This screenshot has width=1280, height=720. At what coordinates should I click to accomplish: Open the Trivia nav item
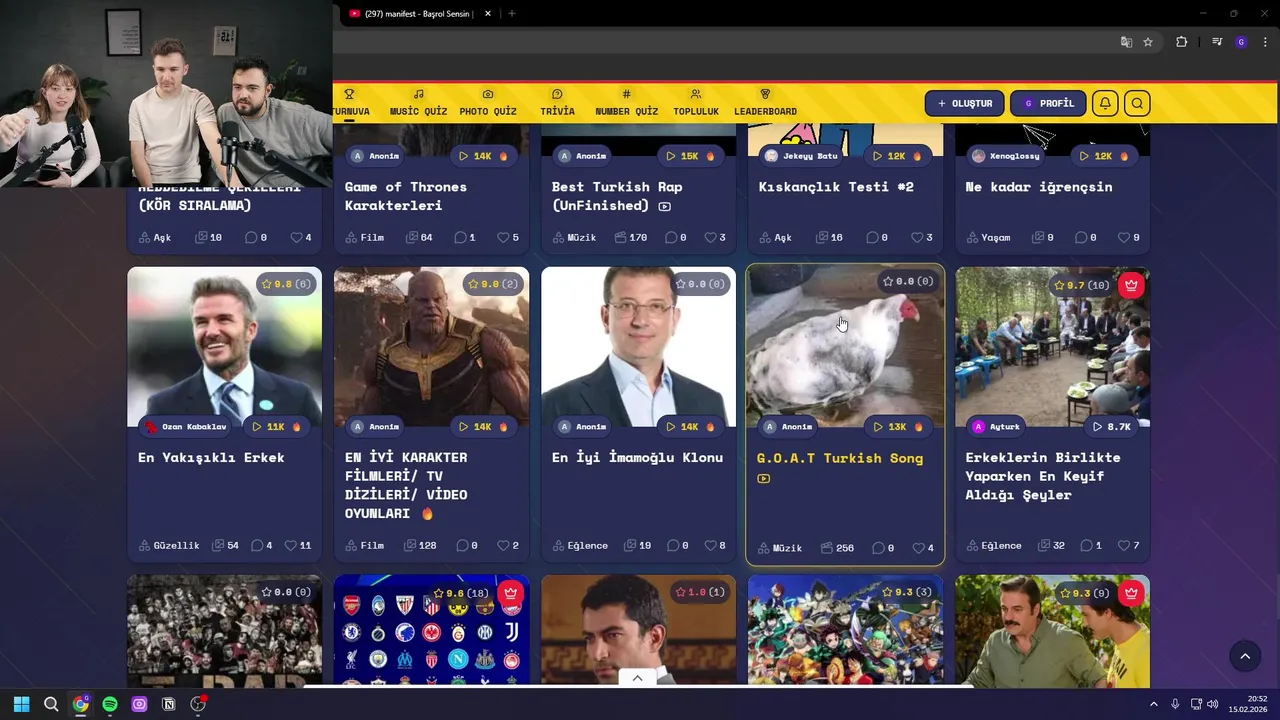click(x=557, y=103)
